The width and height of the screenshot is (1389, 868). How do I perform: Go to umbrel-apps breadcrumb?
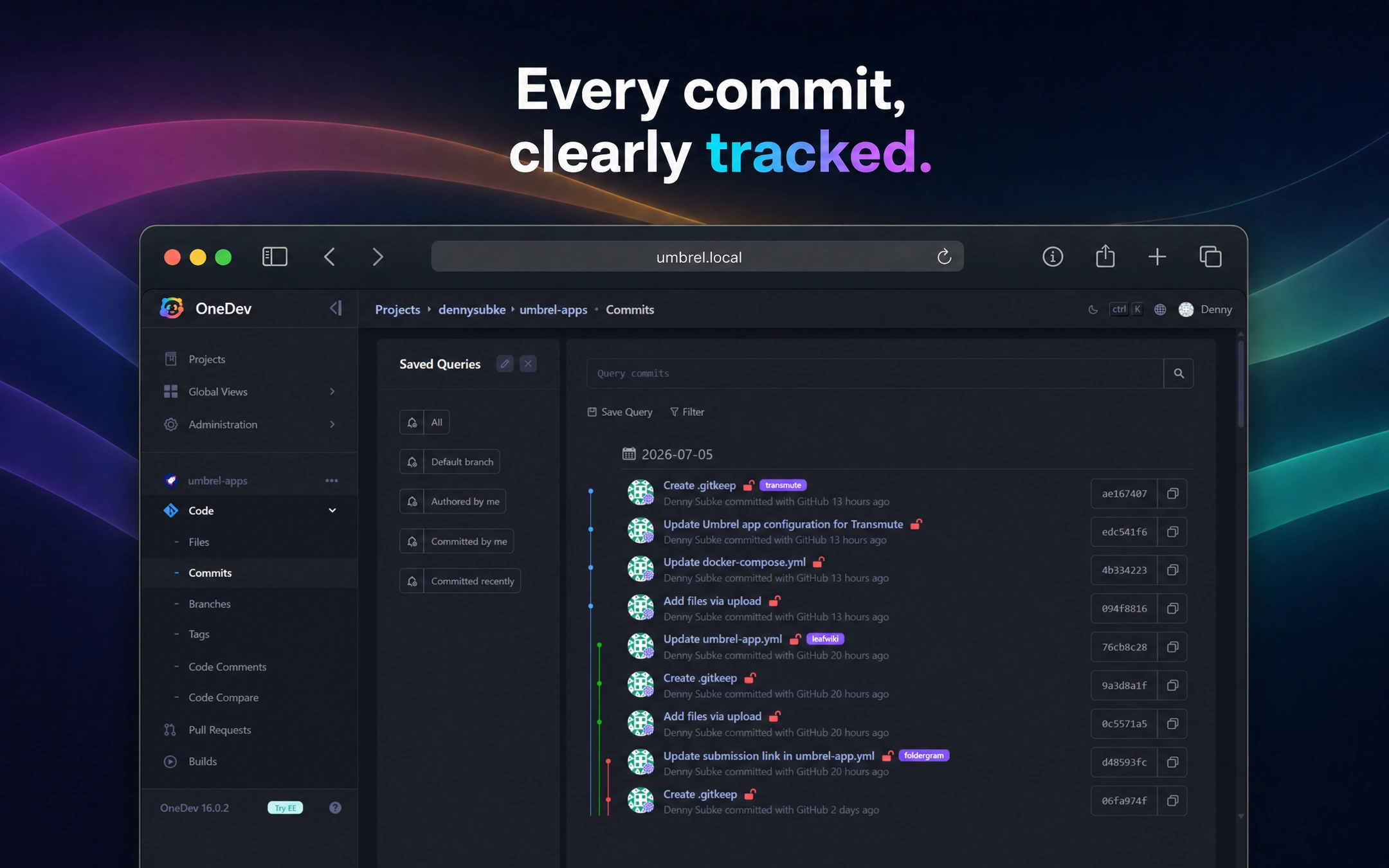[x=553, y=309]
